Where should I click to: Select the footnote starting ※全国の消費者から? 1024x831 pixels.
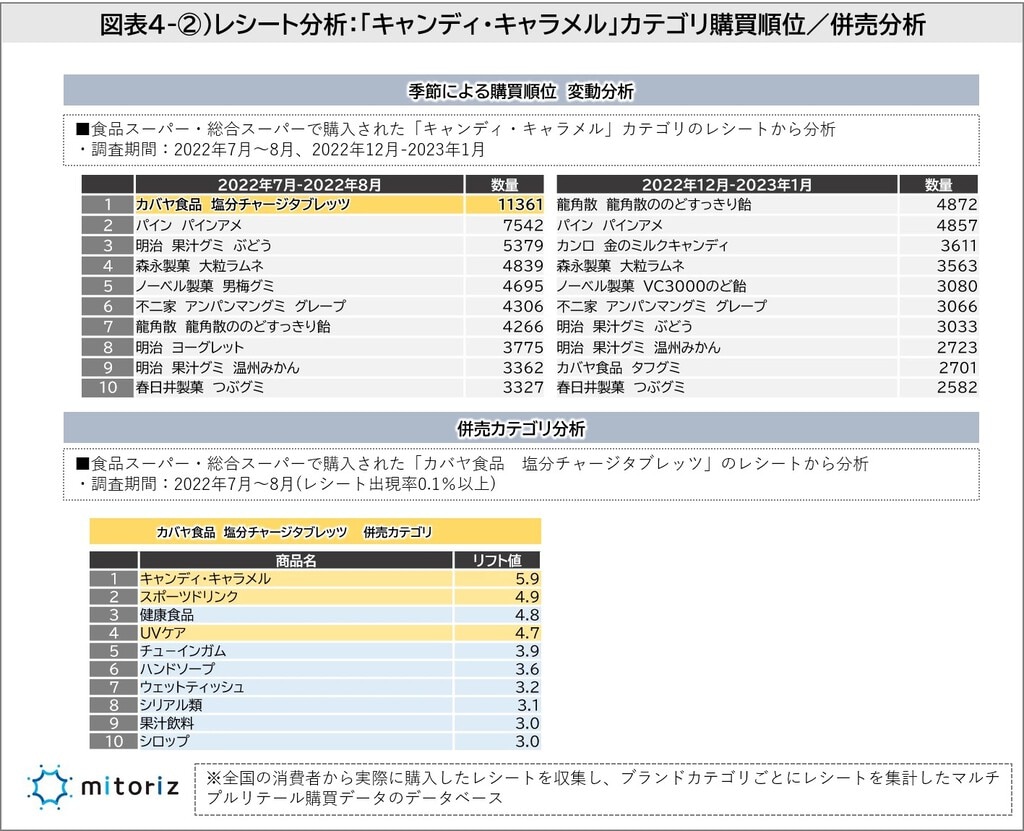point(603,788)
